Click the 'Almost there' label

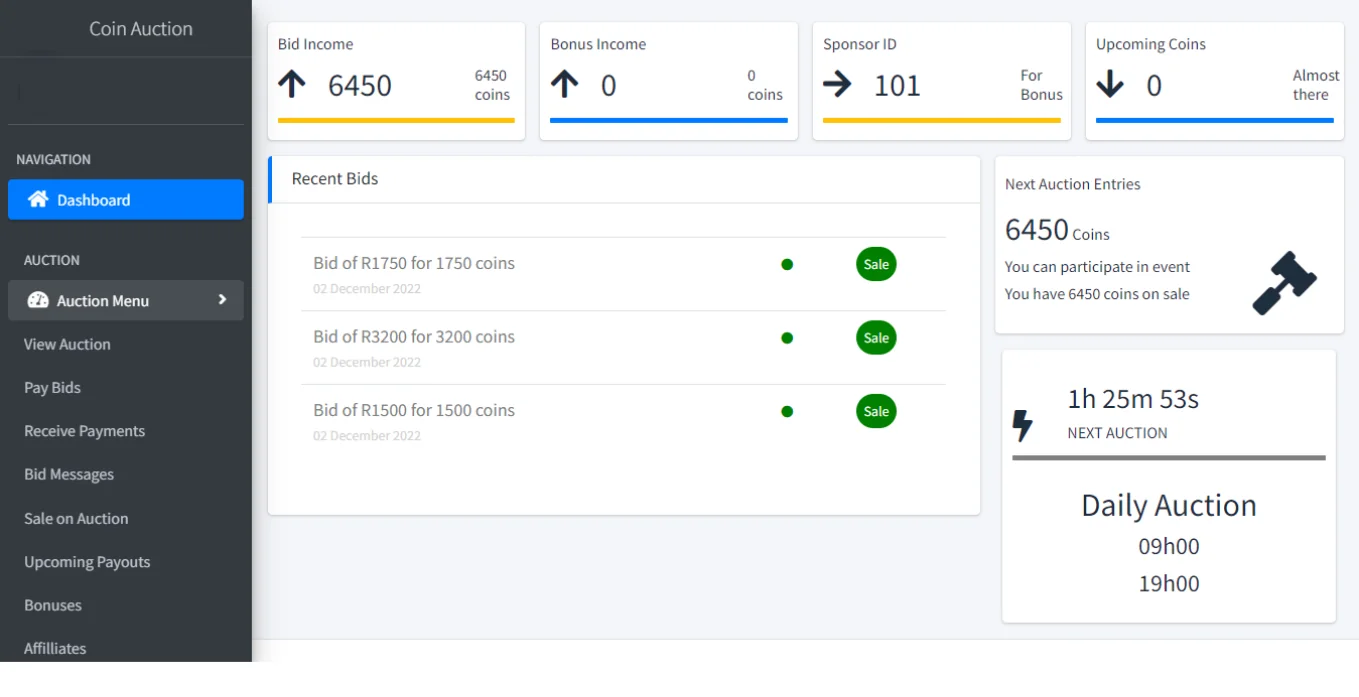(1315, 85)
